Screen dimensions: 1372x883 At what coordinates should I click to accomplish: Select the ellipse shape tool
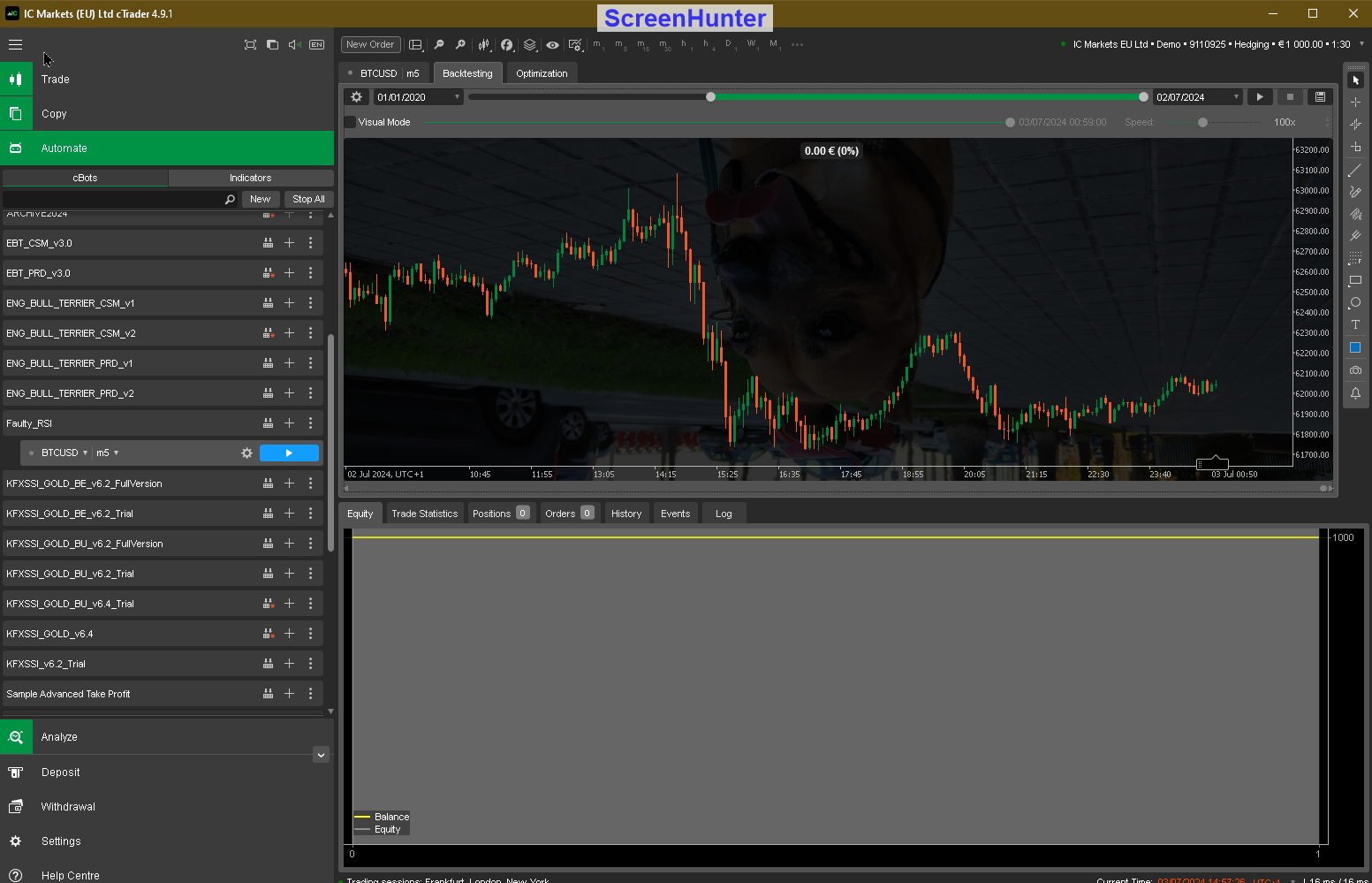pos(1355,302)
